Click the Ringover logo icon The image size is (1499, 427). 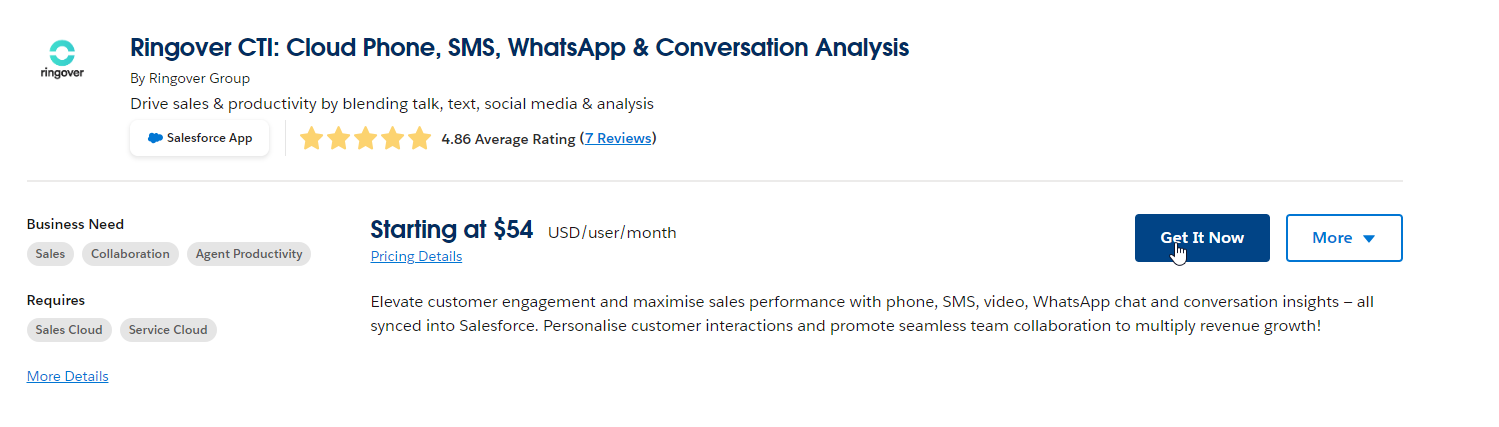coord(62,59)
